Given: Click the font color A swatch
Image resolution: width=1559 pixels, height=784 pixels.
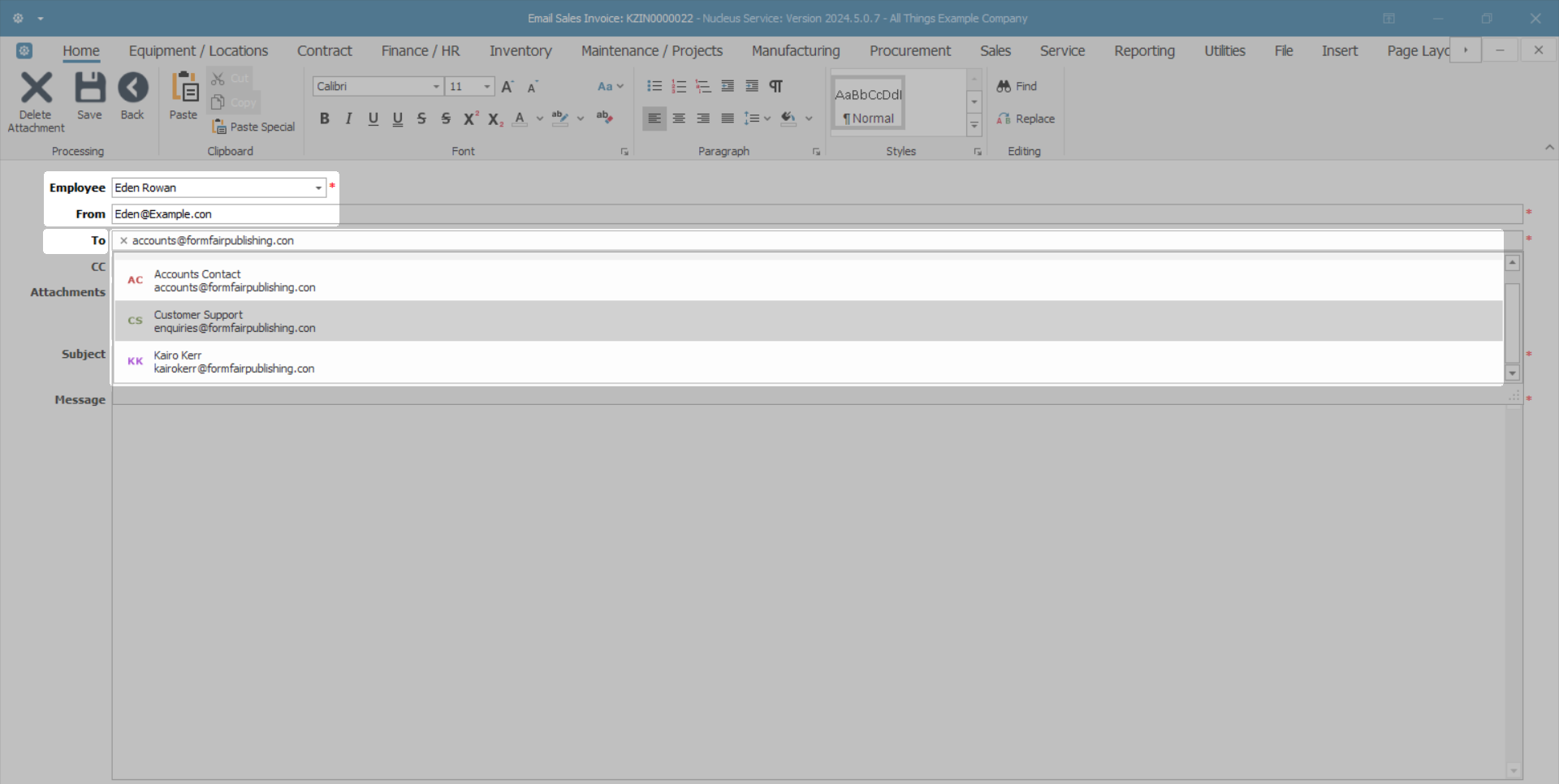Looking at the screenshot, I should [520, 118].
